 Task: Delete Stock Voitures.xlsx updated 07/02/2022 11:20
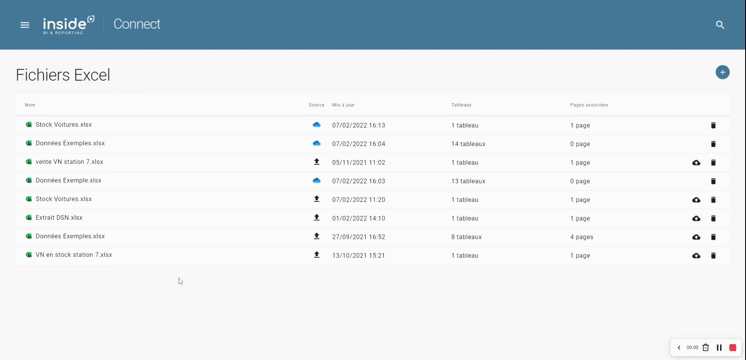coord(713,200)
